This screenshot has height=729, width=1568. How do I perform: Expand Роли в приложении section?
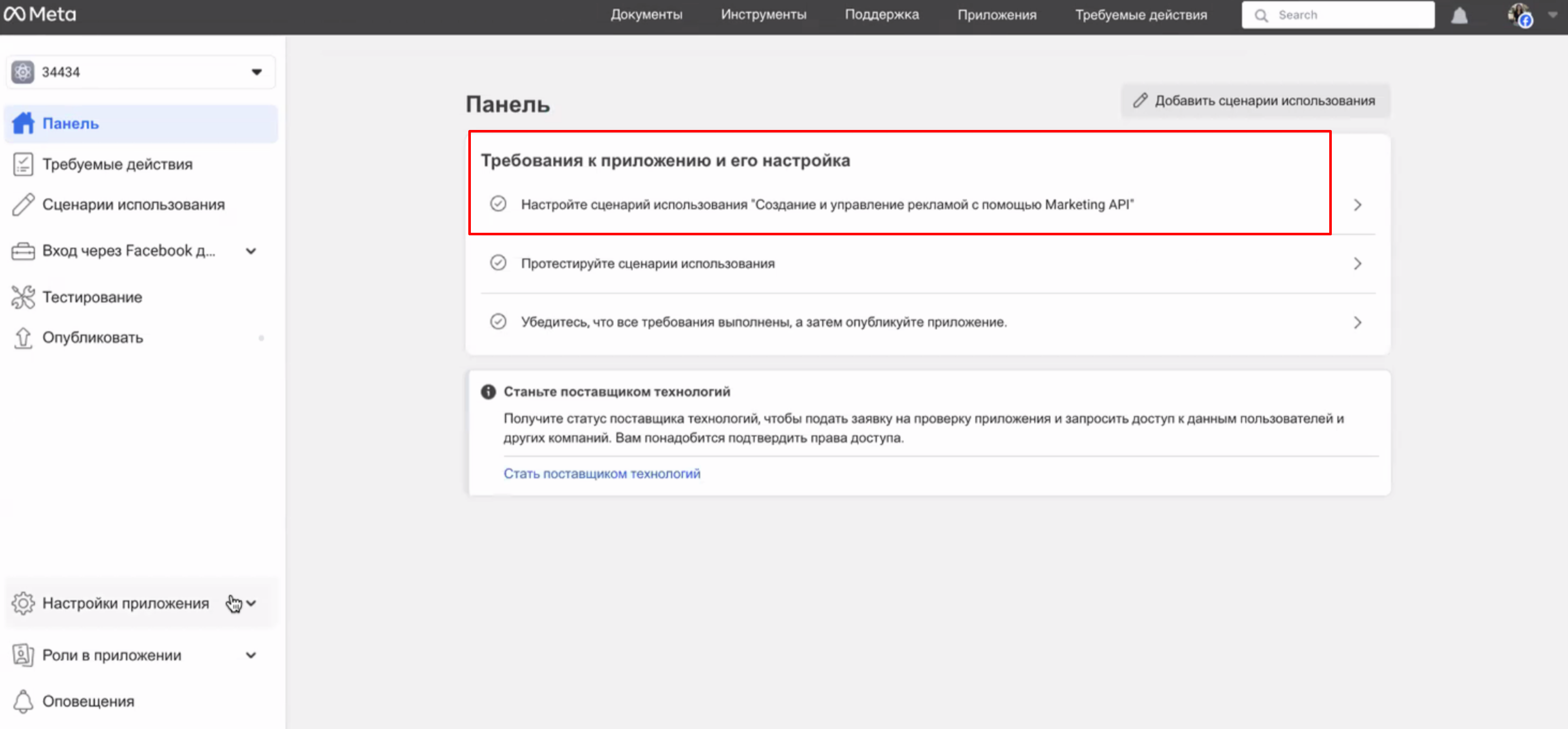(250, 655)
